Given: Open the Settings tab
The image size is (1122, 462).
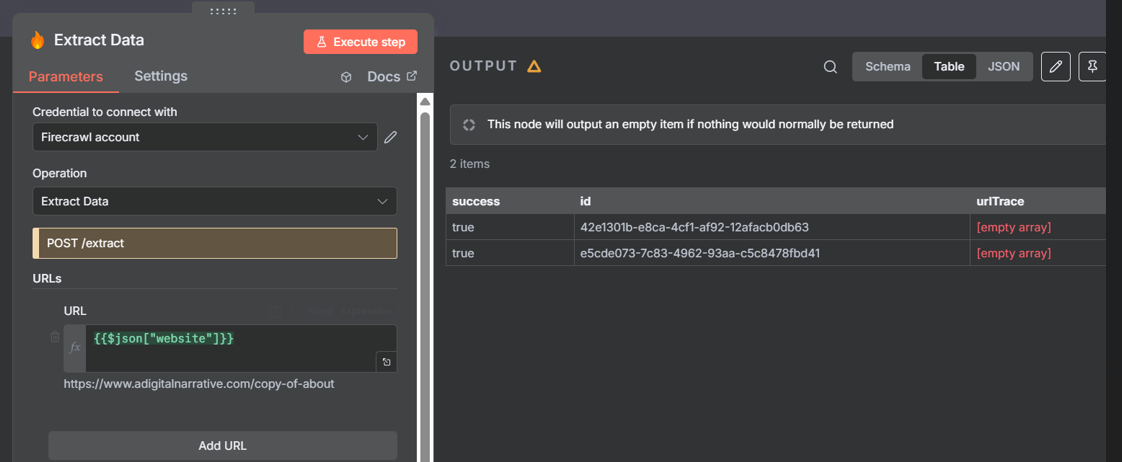Looking at the screenshot, I should click(160, 76).
